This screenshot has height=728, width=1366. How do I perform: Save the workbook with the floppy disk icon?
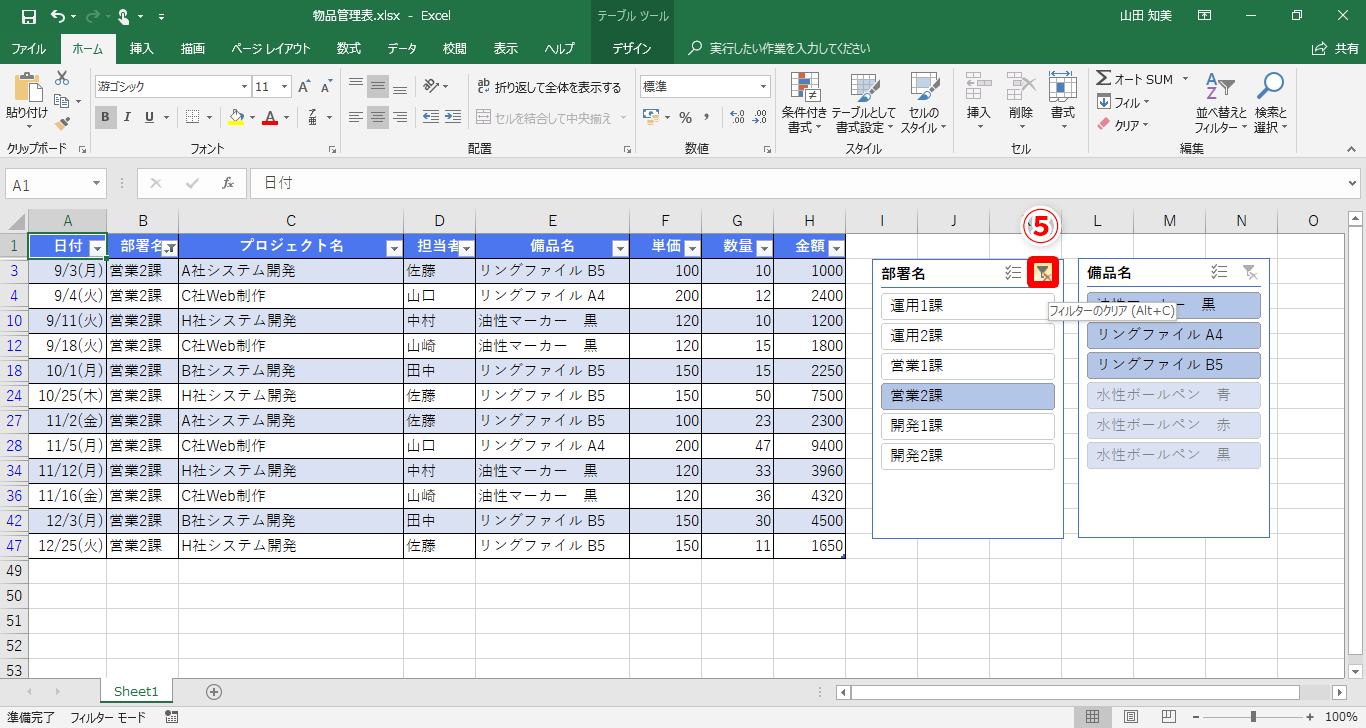tap(28, 16)
